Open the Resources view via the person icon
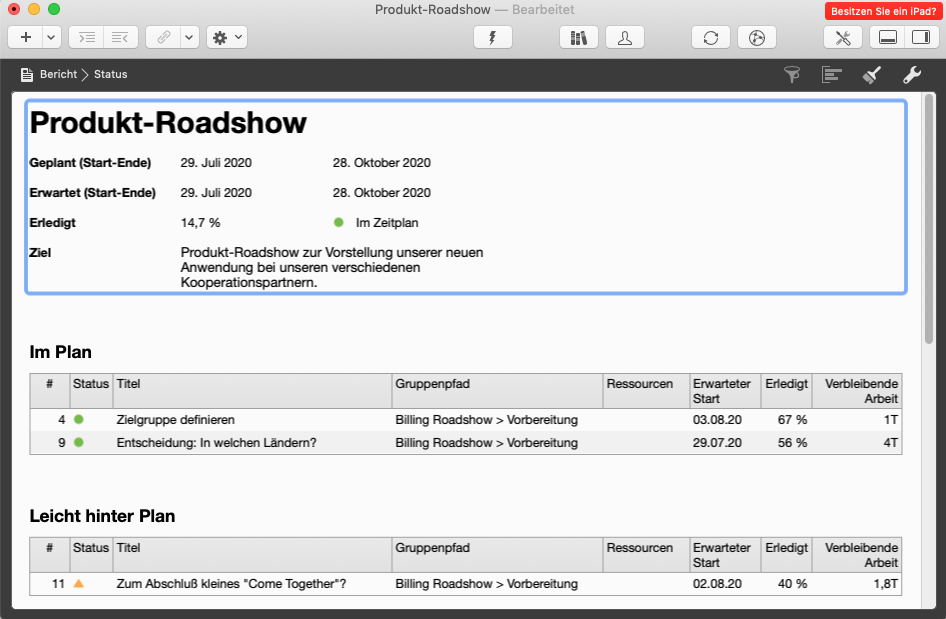Screen dimensions: 946x619 (x=623, y=37)
